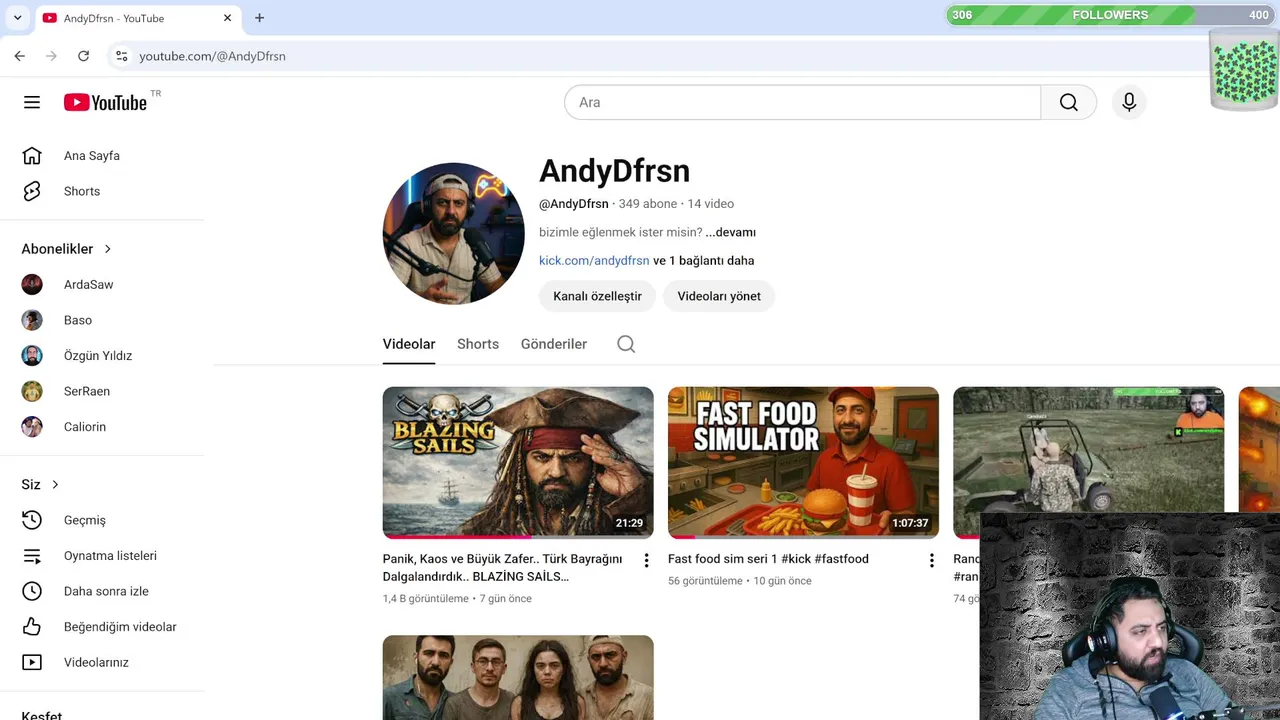Start voice search with microphone icon

pos(1129,102)
